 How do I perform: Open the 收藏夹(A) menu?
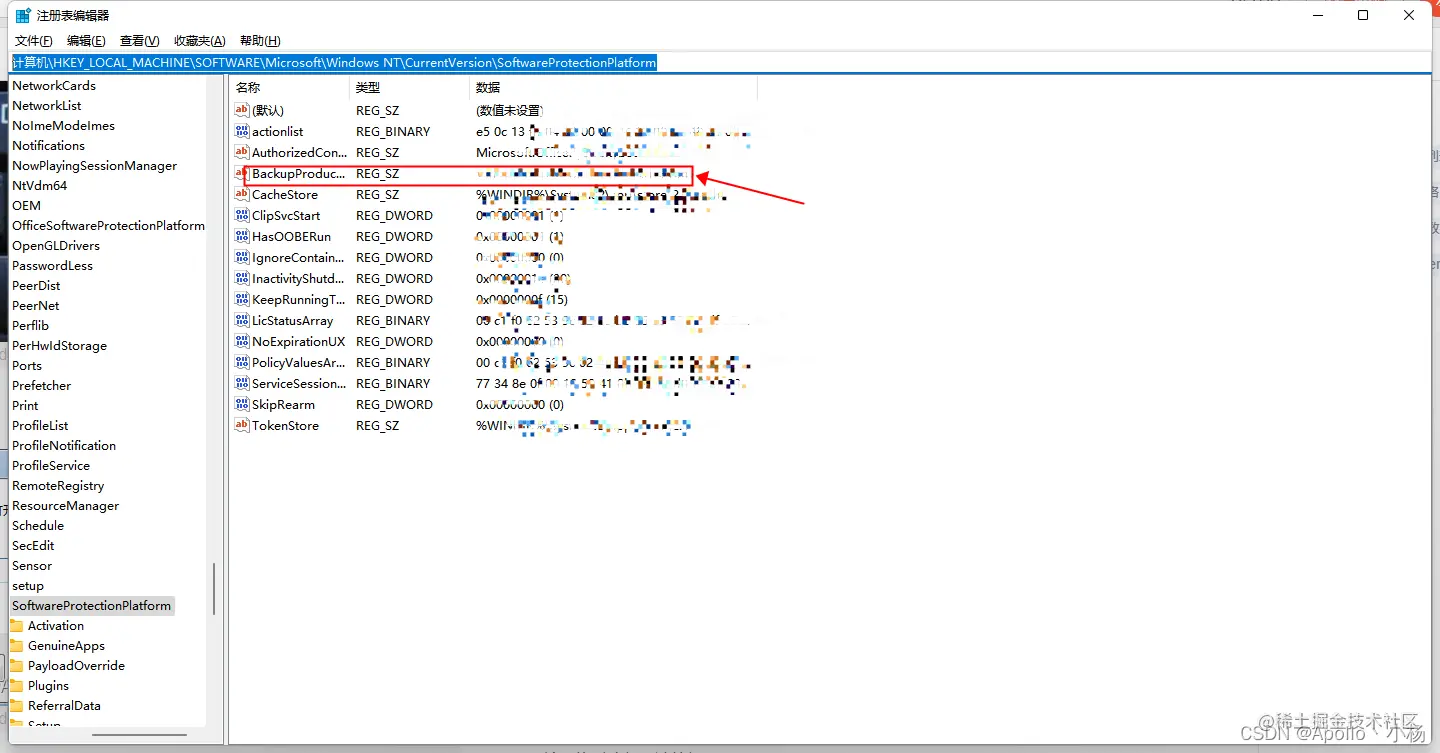[x=200, y=41]
